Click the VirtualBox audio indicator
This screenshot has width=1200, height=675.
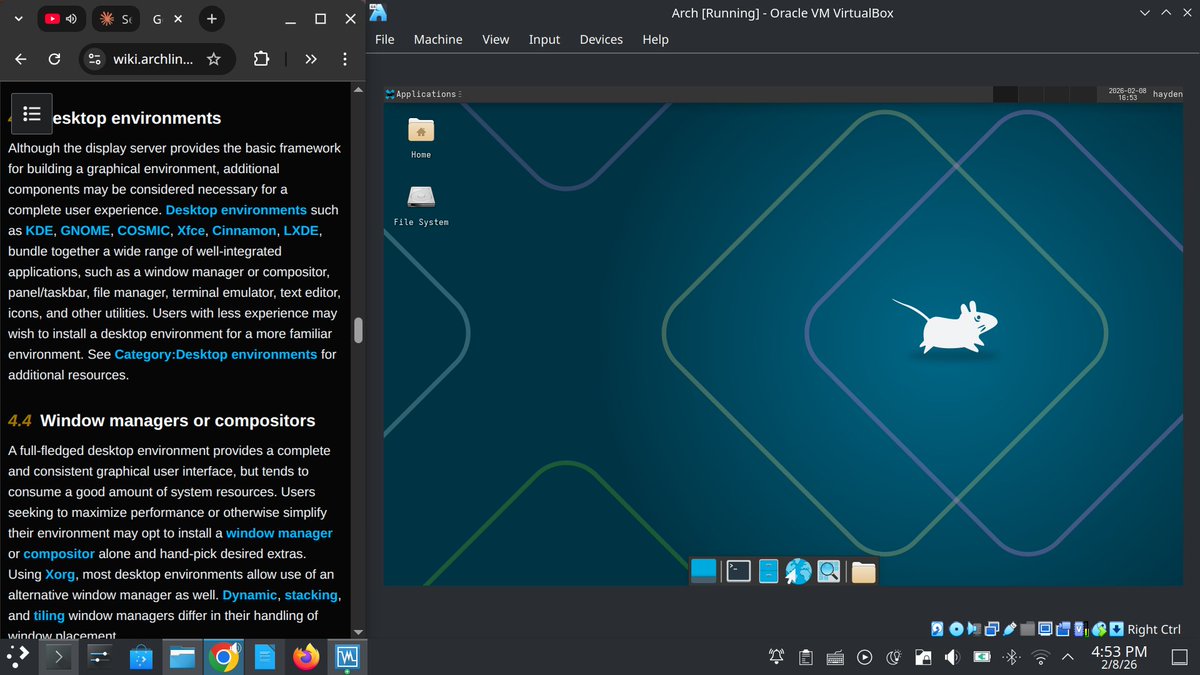click(x=974, y=629)
